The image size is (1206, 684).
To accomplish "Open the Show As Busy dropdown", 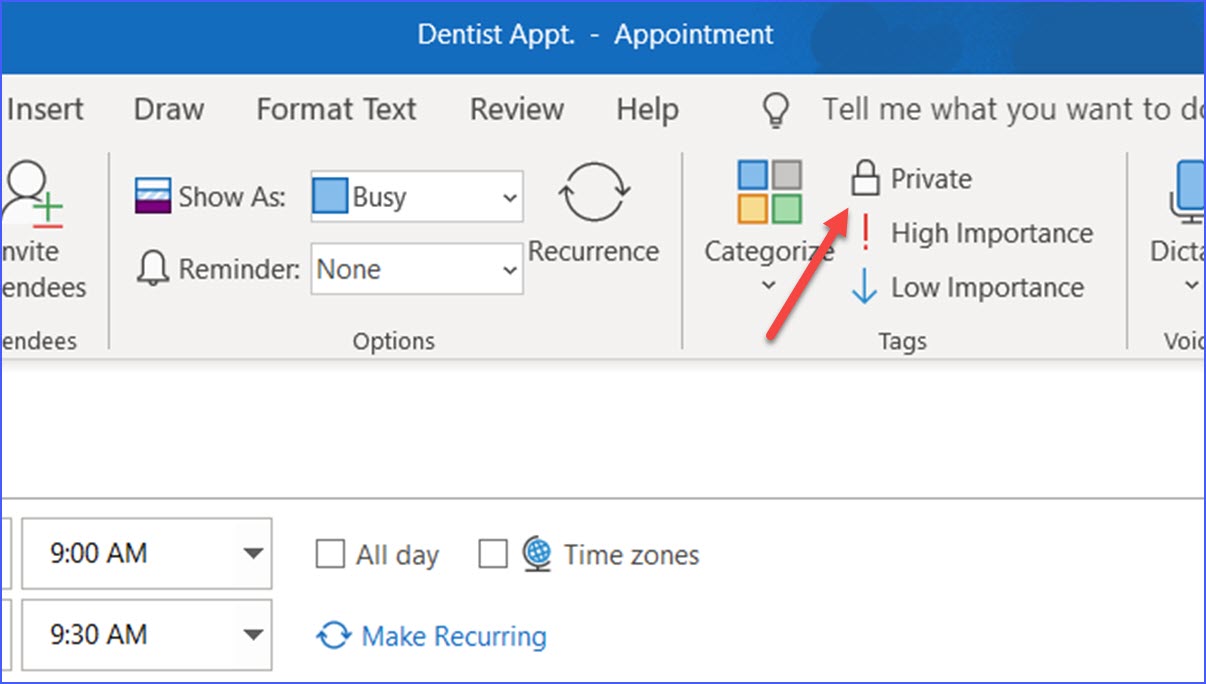I will click(x=509, y=198).
